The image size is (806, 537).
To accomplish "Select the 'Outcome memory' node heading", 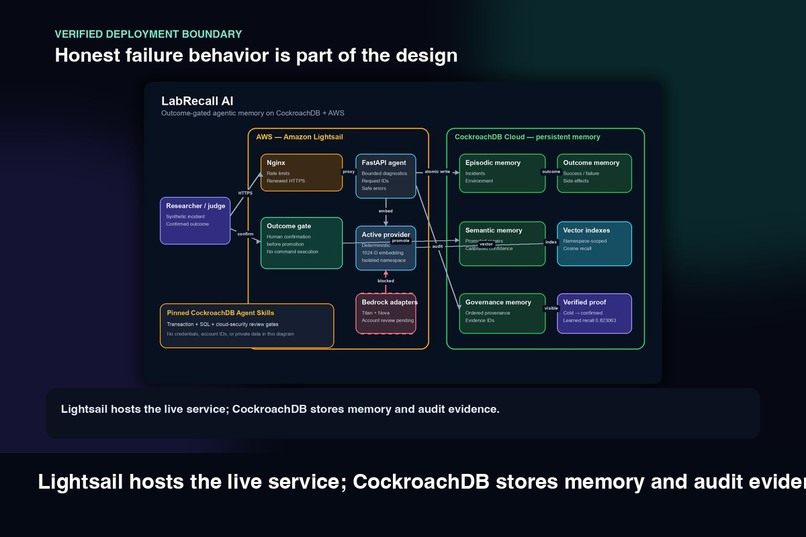I will [591, 162].
